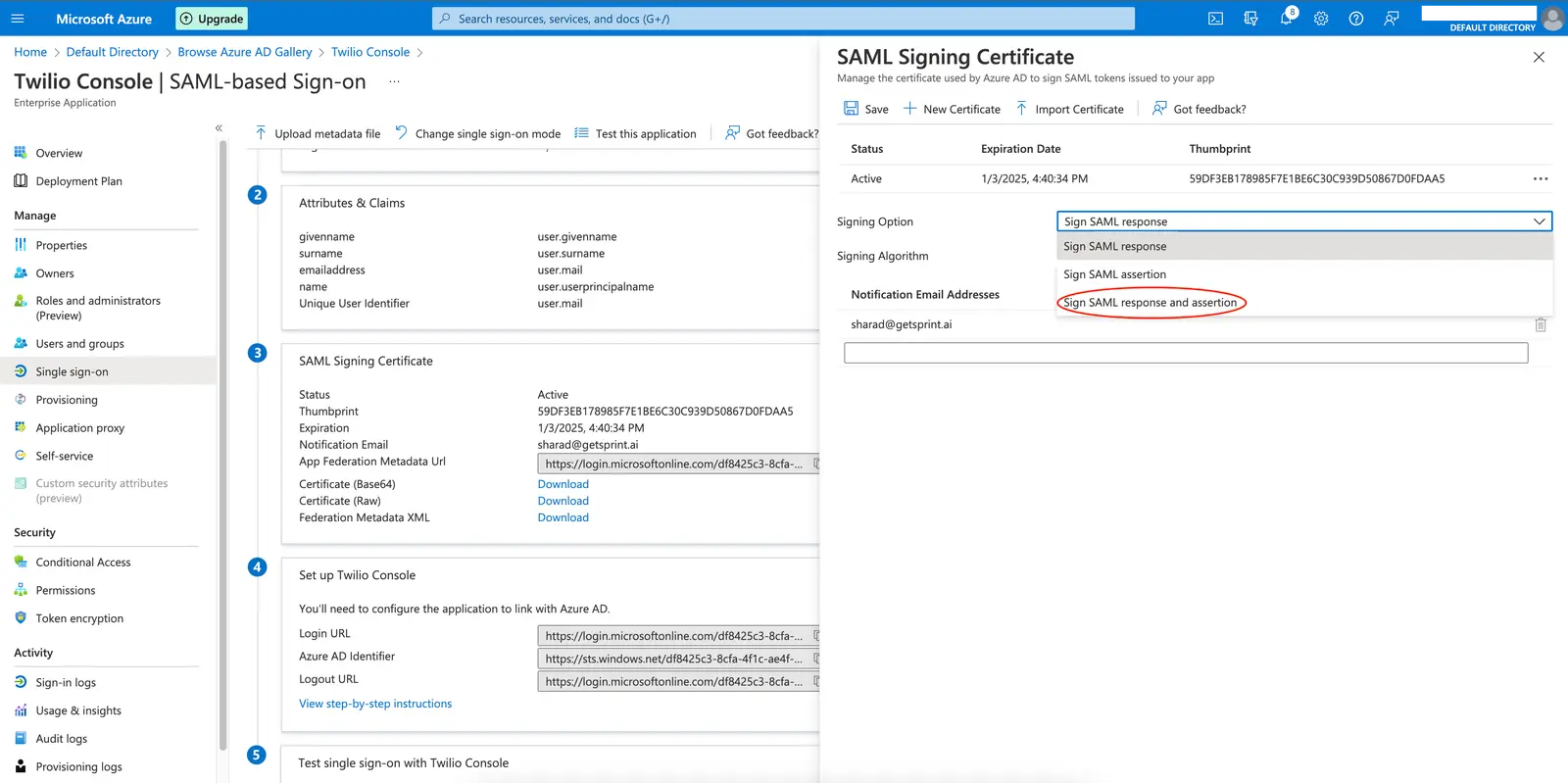Click the left menu vertical scrollbar

click(222, 445)
